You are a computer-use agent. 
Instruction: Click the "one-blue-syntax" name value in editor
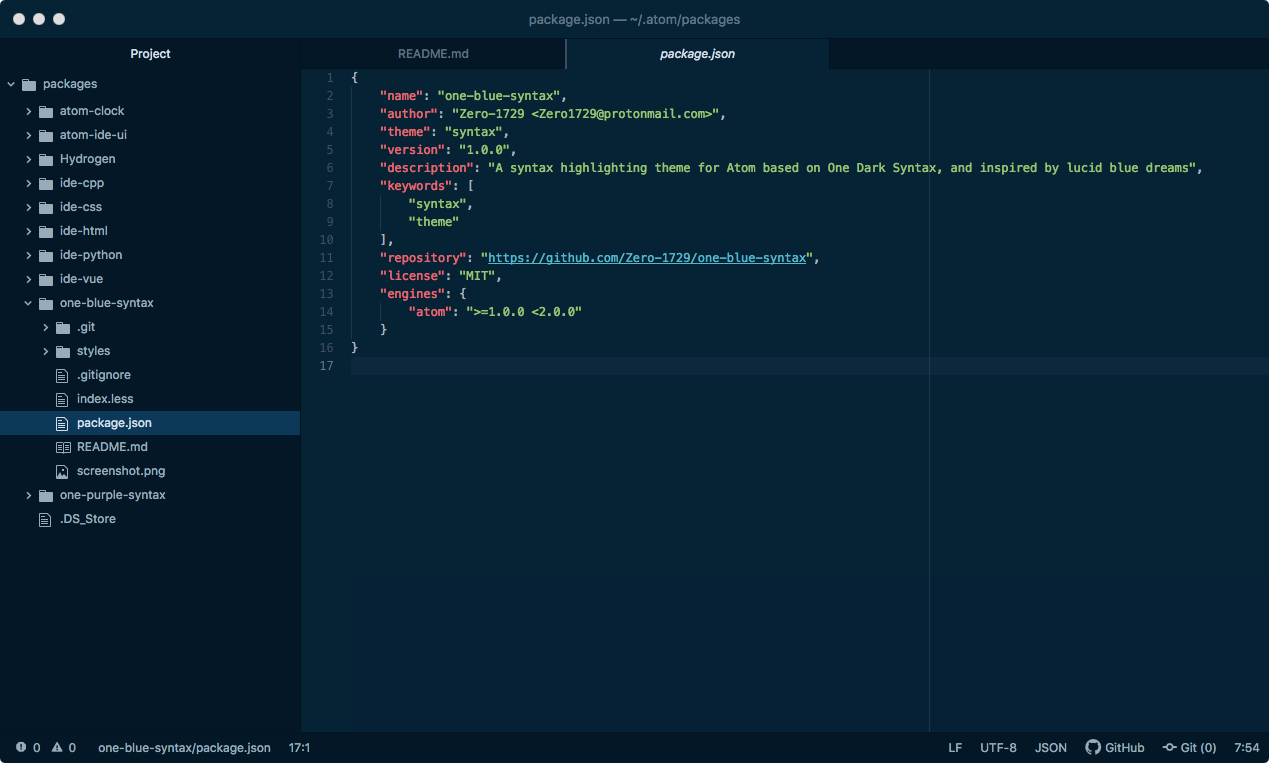coord(498,96)
